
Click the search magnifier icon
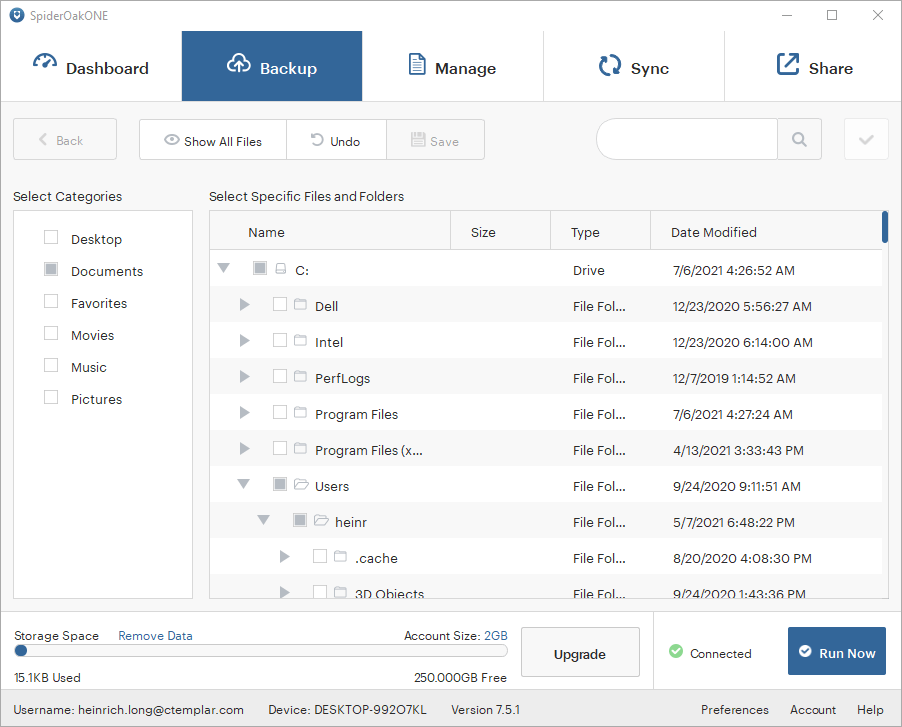799,139
